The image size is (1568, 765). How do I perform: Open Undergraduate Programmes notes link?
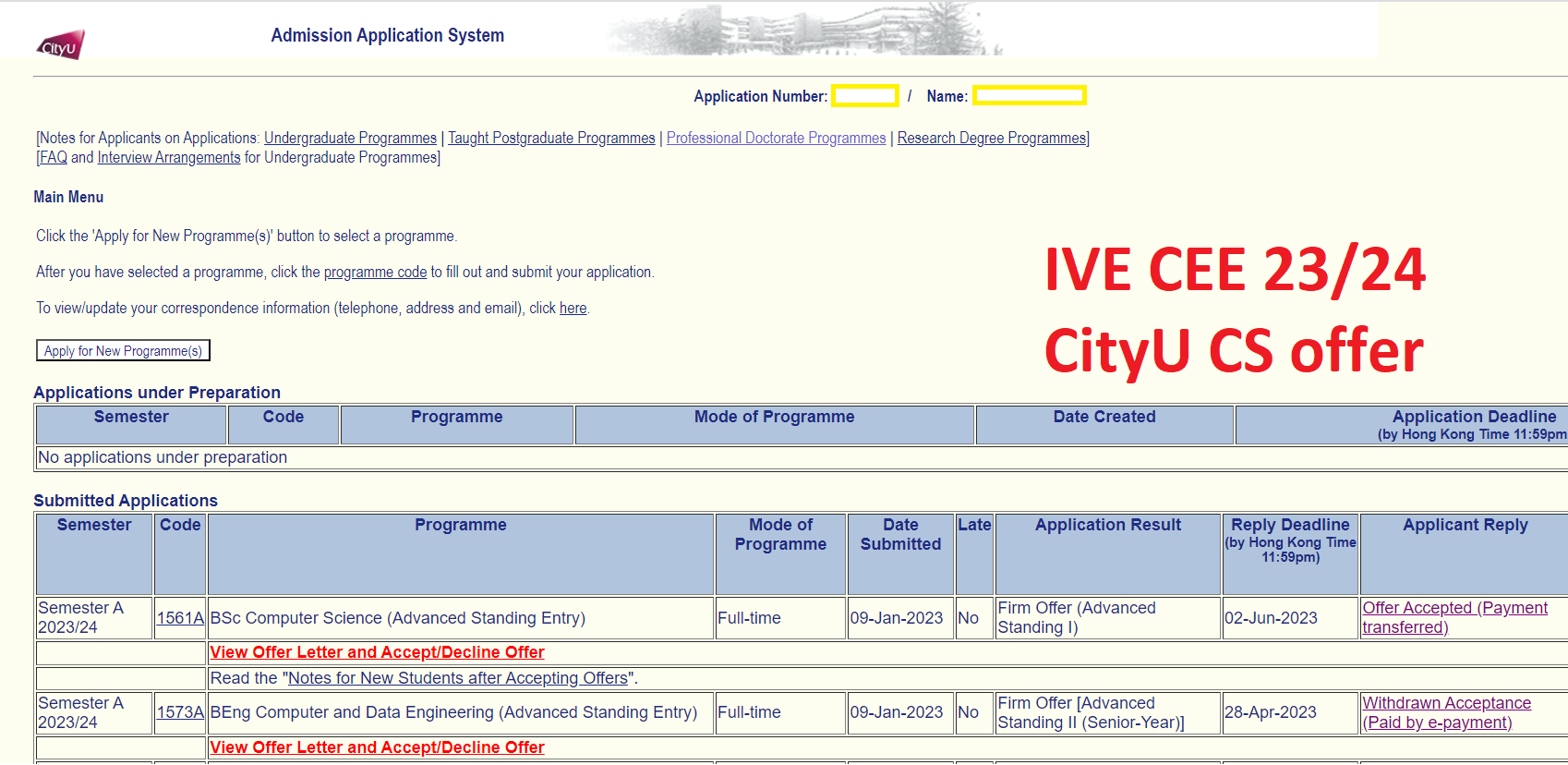pos(350,138)
